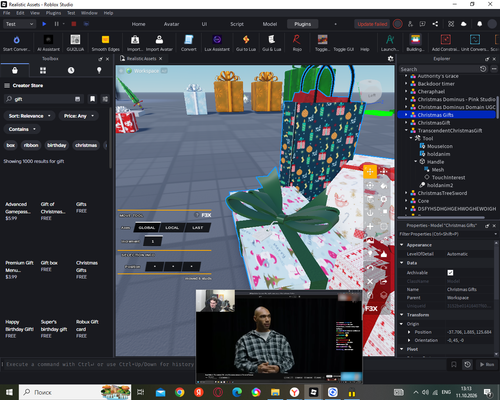
Task: Filter results by ribbon tag
Action: 31,145
